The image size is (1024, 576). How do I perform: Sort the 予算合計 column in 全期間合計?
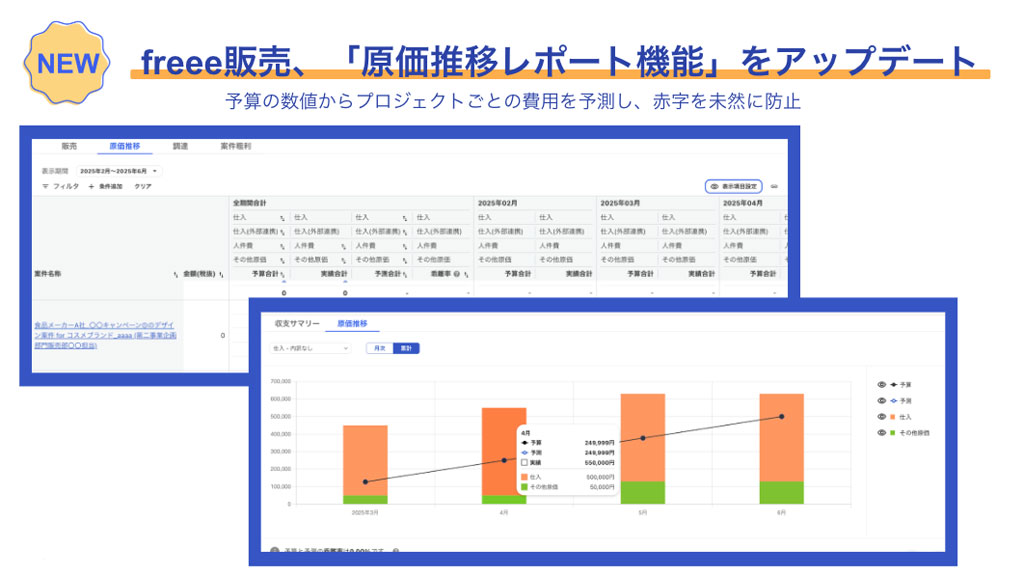283,275
